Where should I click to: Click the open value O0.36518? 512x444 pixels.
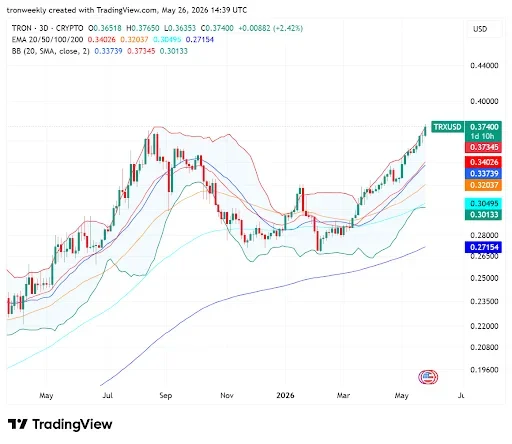(x=105, y=28)
